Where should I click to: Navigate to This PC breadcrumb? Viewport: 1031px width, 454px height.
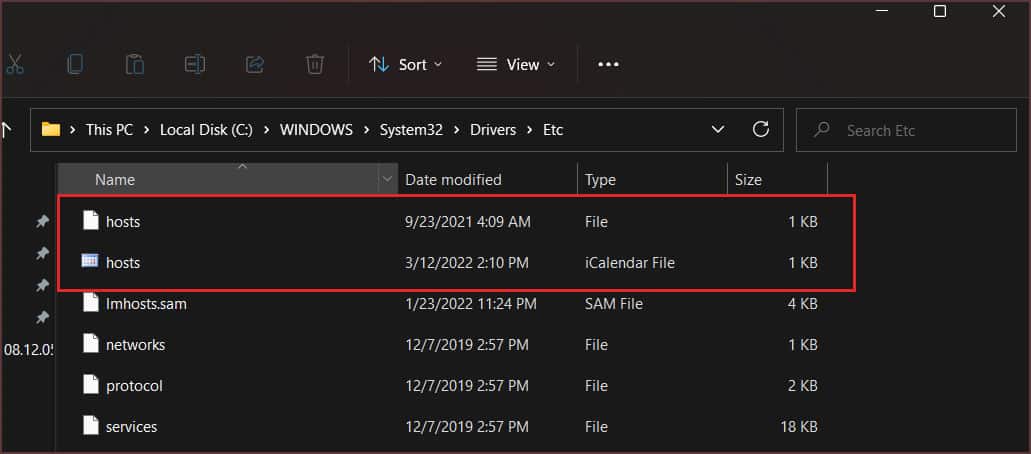pos(109,130)
